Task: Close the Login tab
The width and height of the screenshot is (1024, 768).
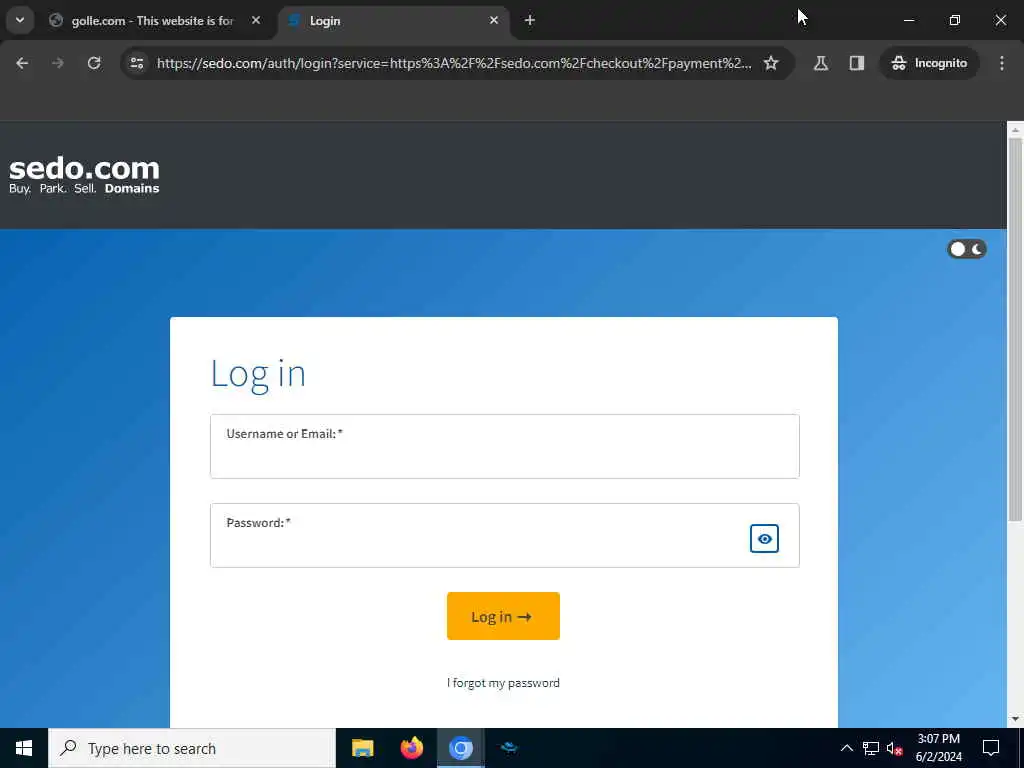Action: 494,20
